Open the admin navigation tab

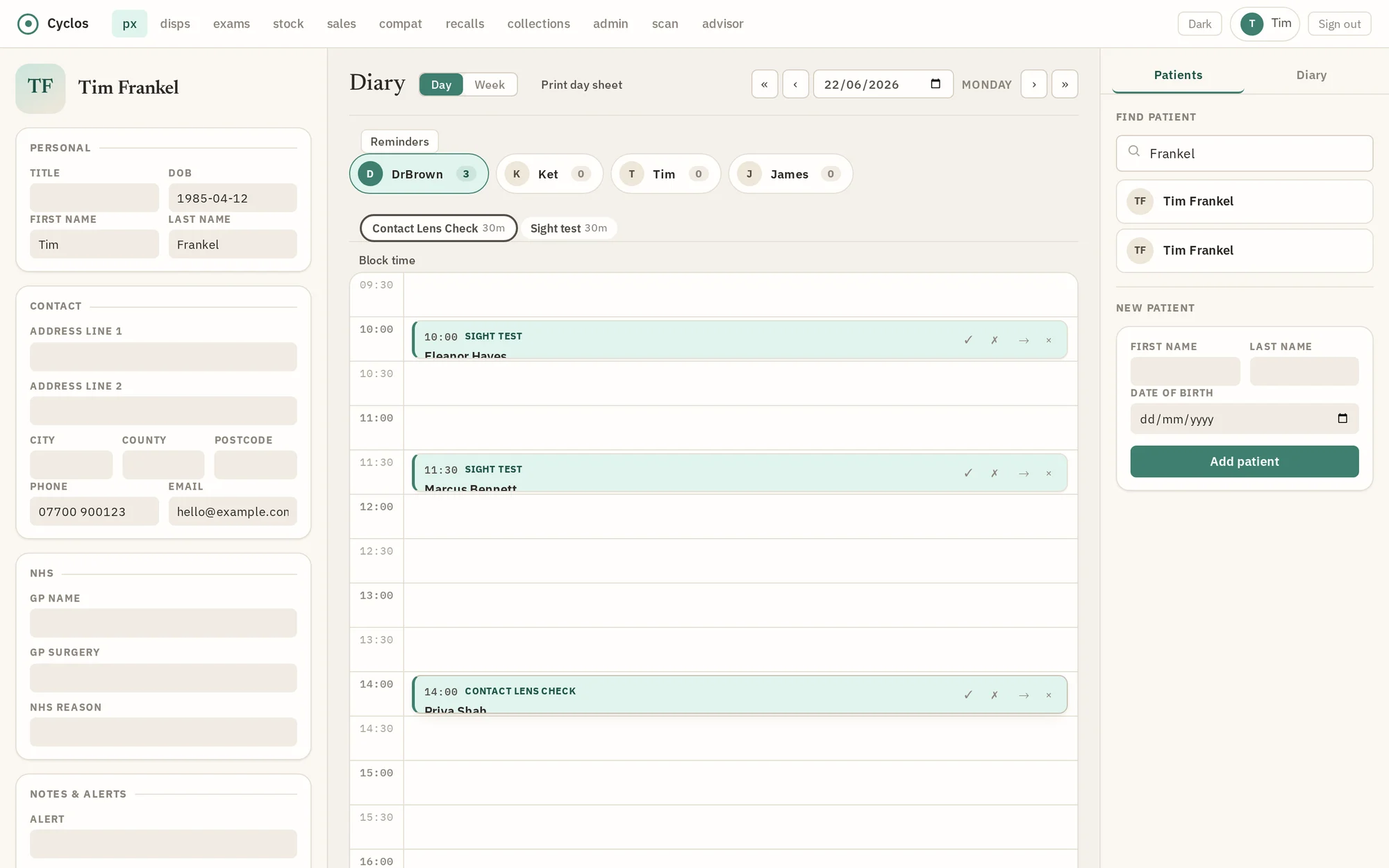pos(610,24)
